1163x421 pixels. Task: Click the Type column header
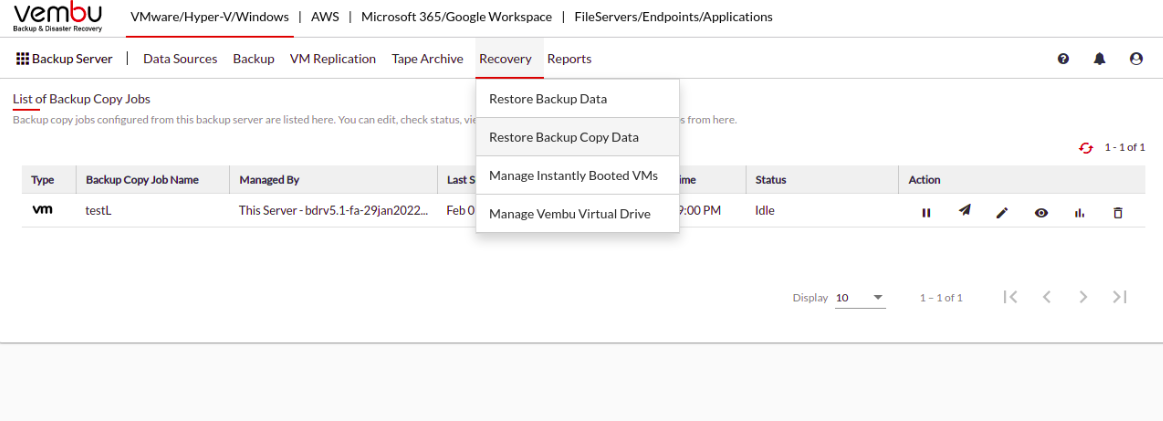coord(42,179)
